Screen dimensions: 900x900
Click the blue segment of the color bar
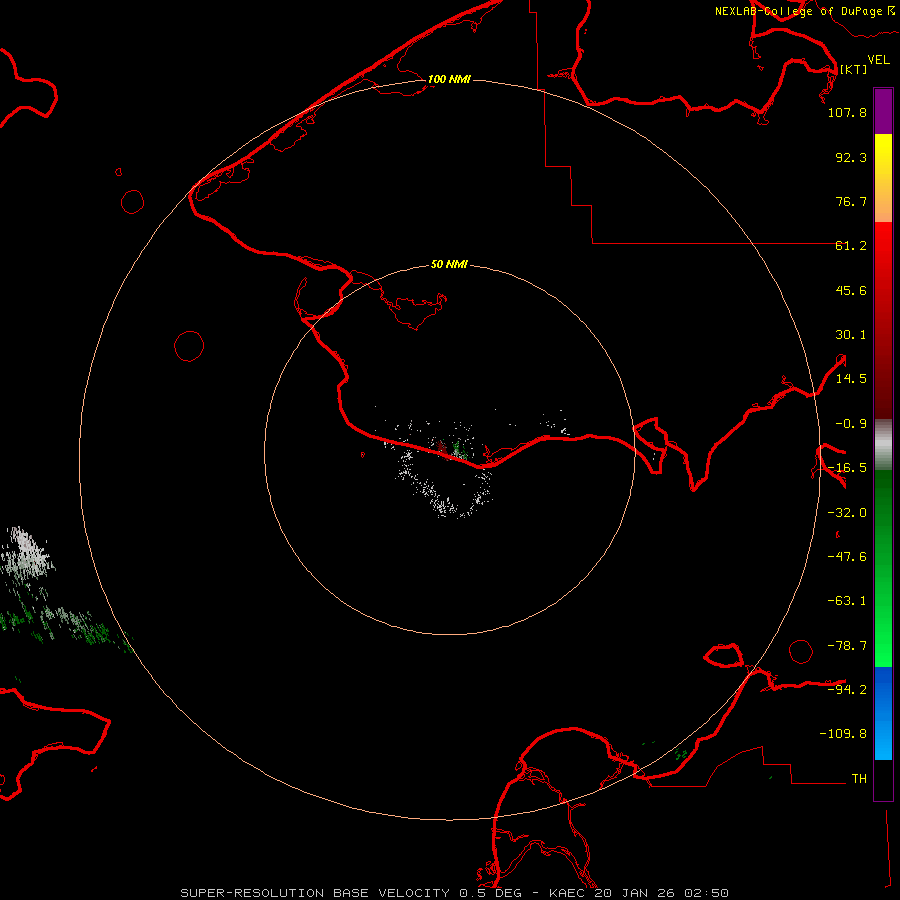[883, 713]
